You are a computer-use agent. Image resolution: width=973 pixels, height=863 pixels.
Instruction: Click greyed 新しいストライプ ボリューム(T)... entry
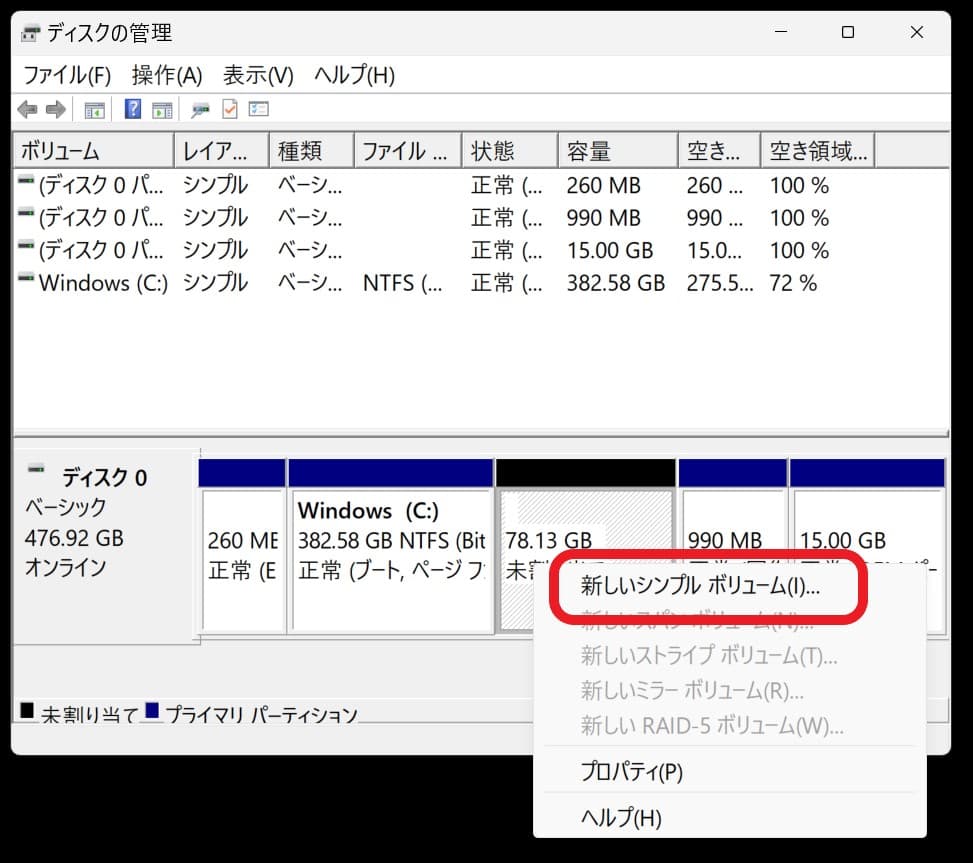tap(709, 655)
